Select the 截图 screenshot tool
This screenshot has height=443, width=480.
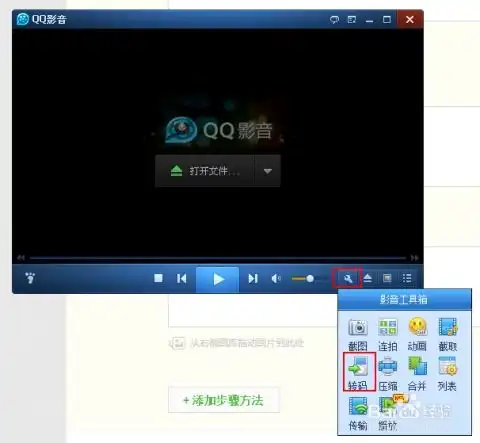click(x=358, y=335)
